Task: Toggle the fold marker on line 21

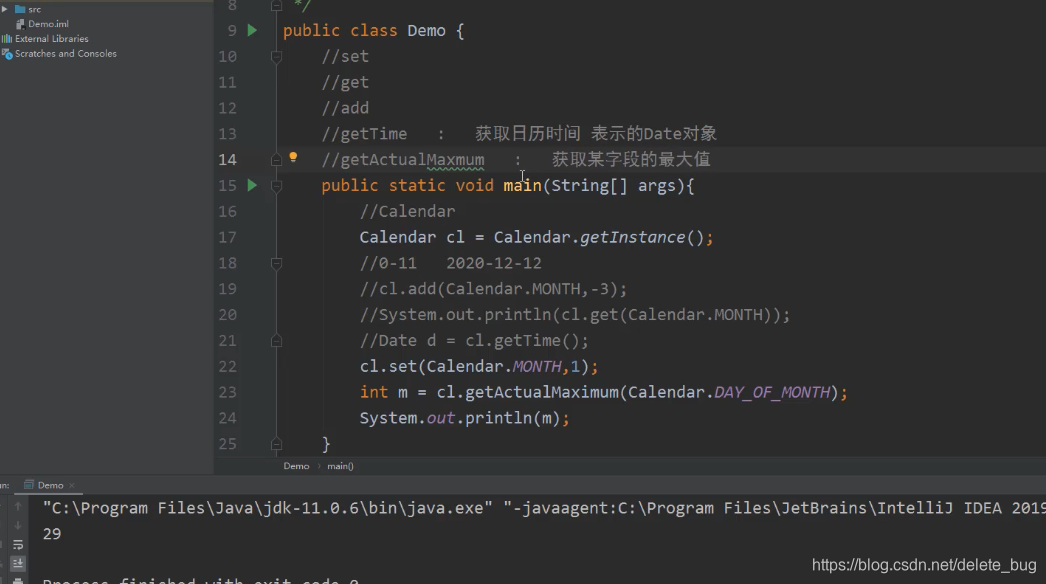Action: click(x=276, y=341)
